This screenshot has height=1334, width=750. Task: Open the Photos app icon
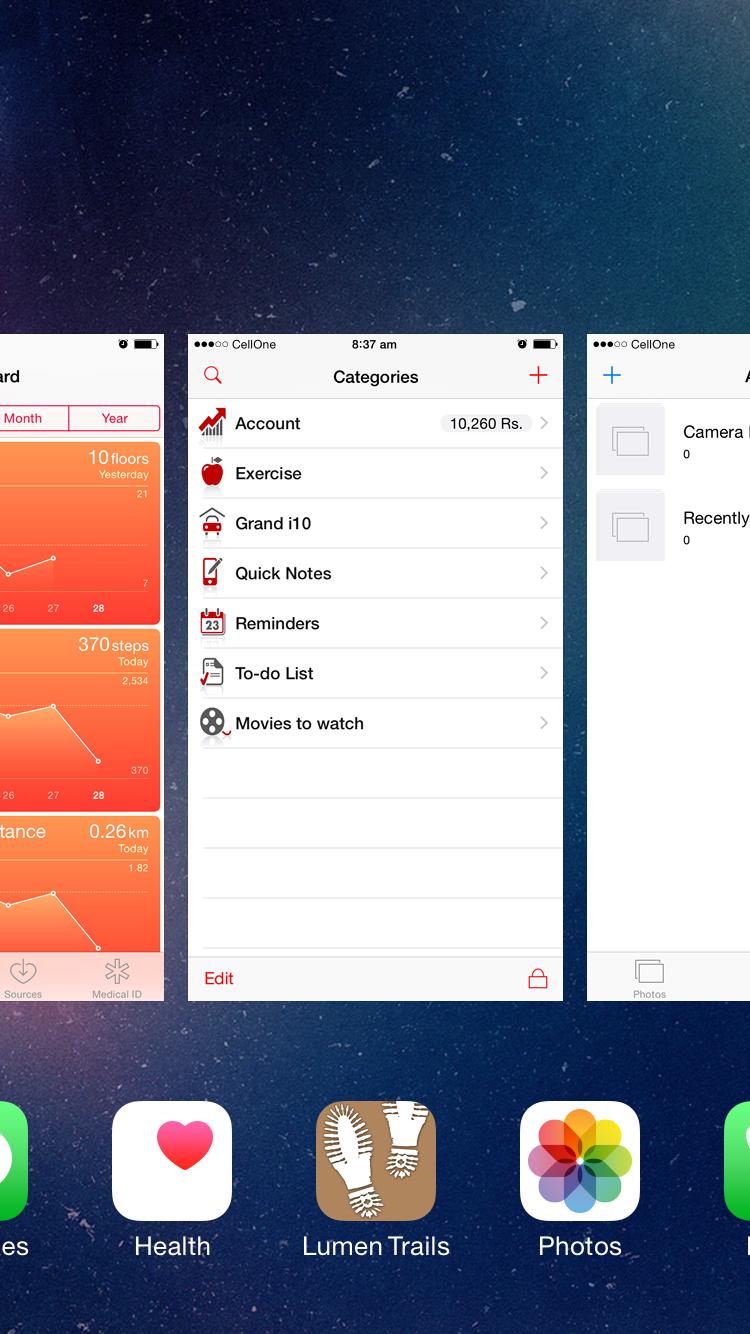coord(580,1161)
